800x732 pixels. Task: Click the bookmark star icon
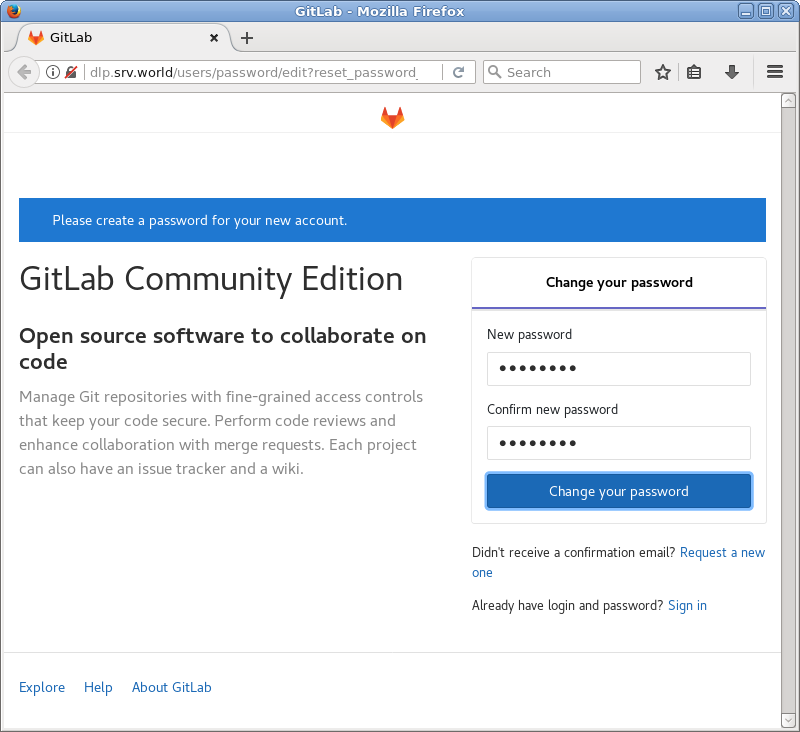662,71
